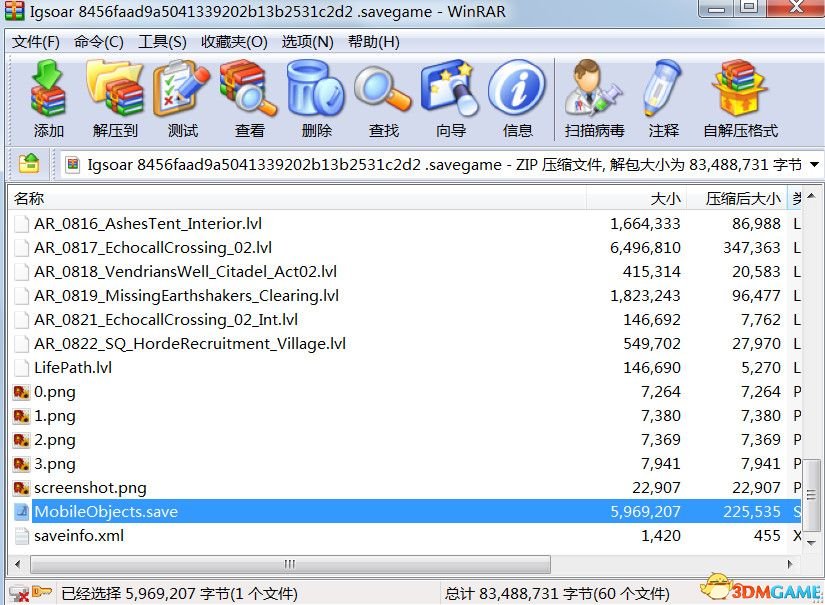825x605 pixels.
Task: Open the 选项(N) menu
Action: point(307,42)
